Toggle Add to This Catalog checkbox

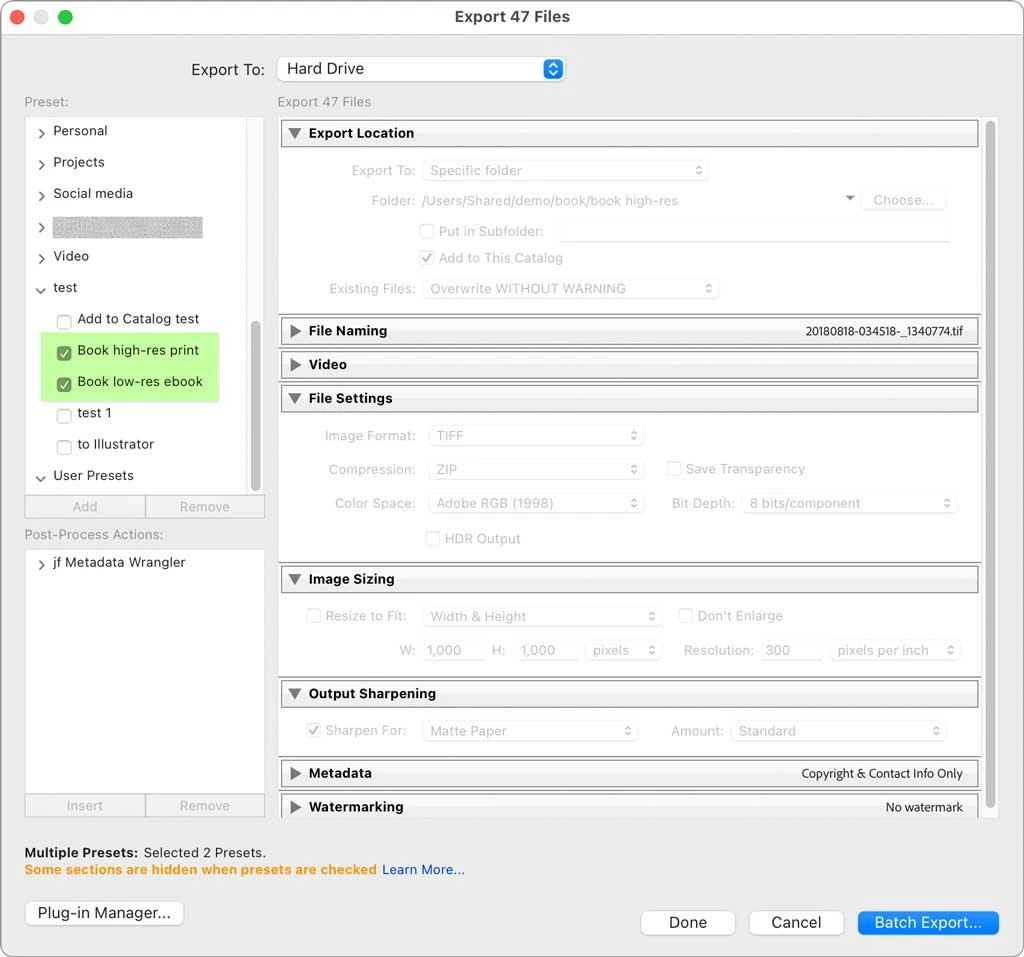pos(426,257)
